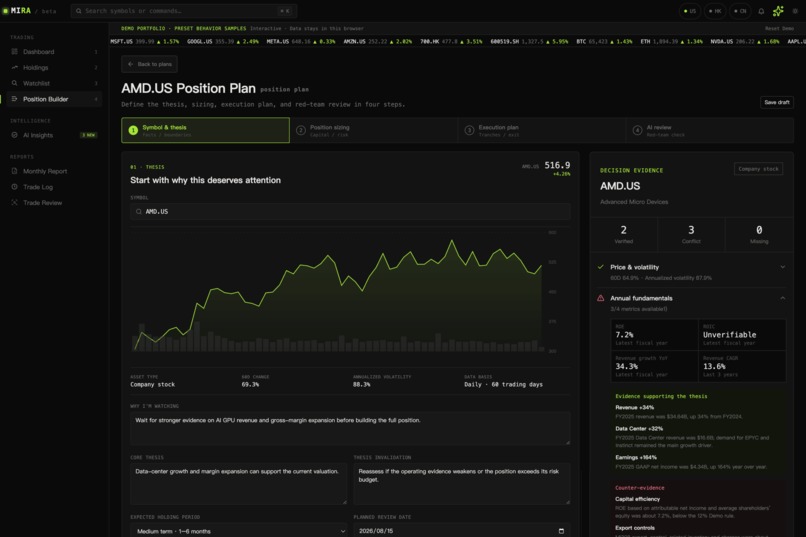Screen dimensions: 806x537
Task: Click the Dashboard sidebar icon
Action: [x=14, y=51]
